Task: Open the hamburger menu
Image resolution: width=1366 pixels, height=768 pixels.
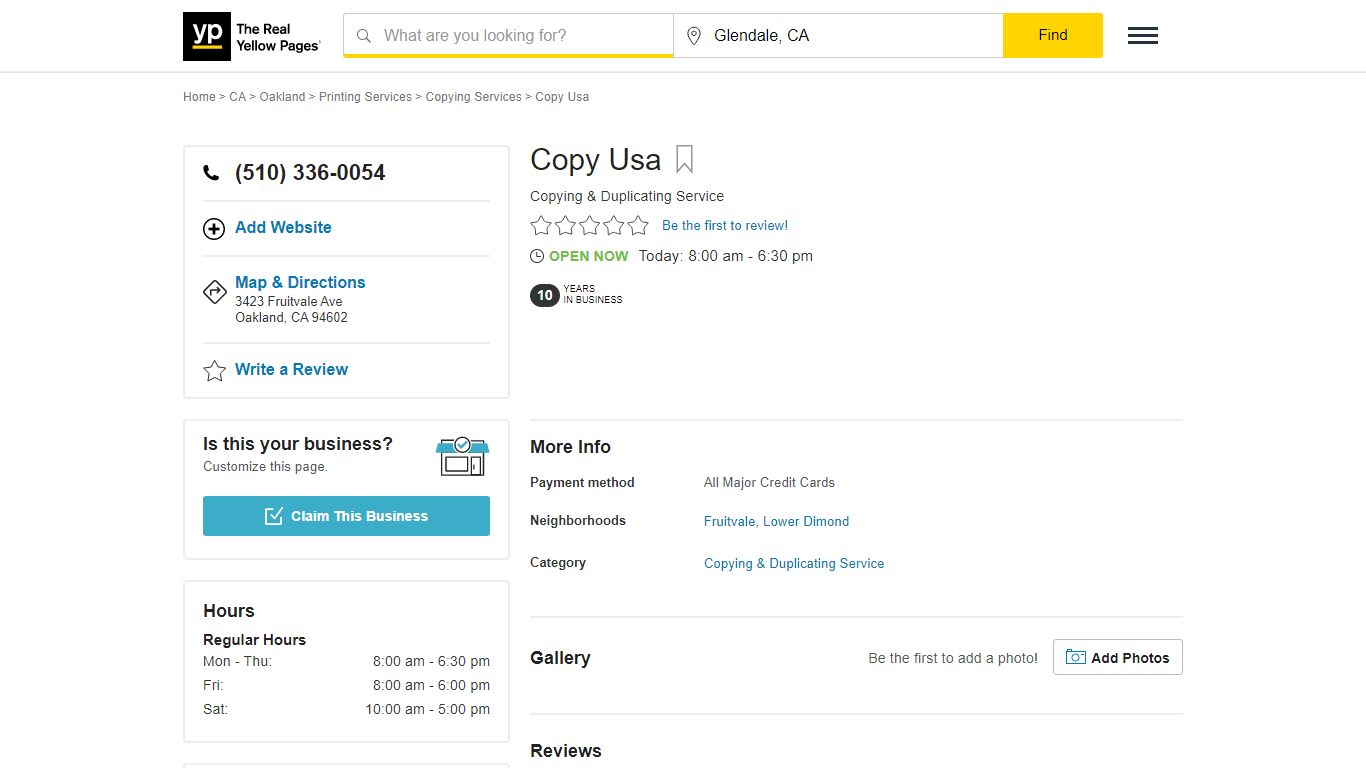Action: tap(1143, 36)
